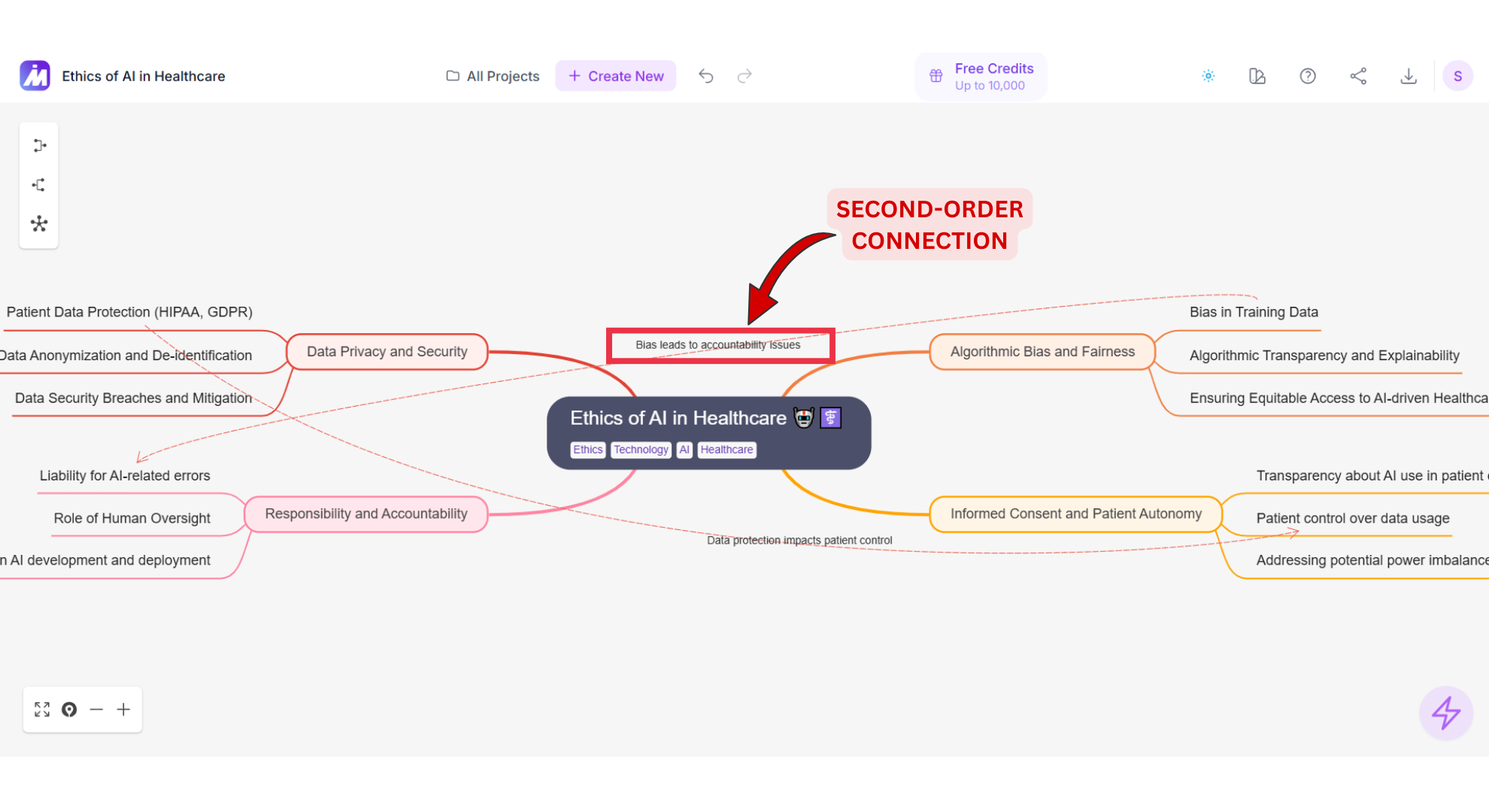This screenshot has height=812, width=1489.
Task: Open the style/theme editor icon
Action: (x=1257, y=76)
